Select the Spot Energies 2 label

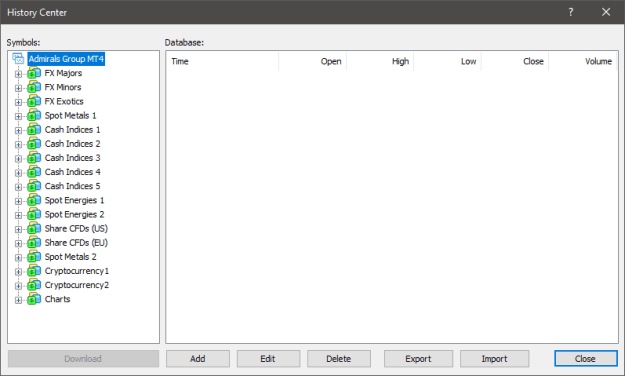click(x=75, y=215)
